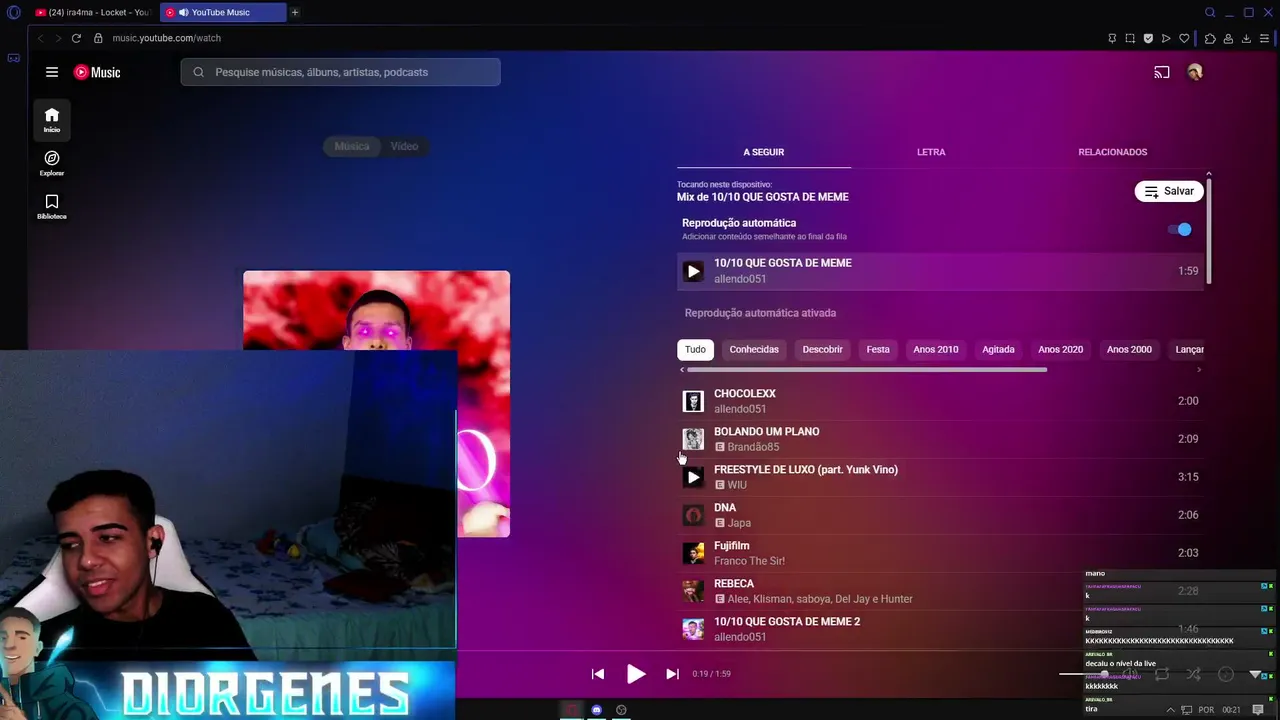Open the YouTube Music hamburger menu
This screenshot has width=1280, height=720.
pos(52,72)
